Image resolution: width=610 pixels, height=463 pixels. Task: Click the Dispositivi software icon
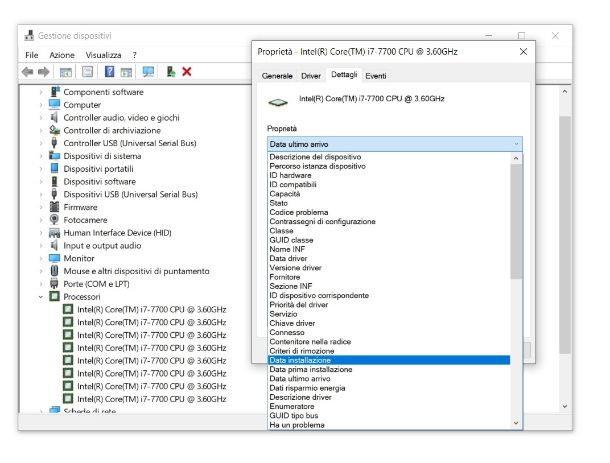54,182
